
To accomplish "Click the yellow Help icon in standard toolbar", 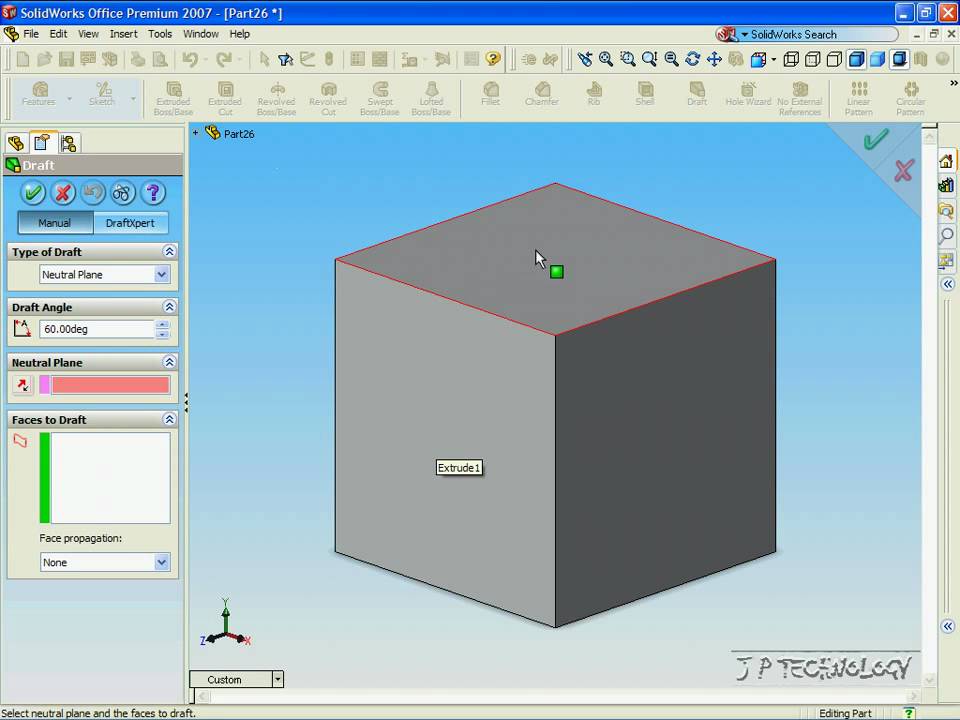I will (x=493, y=58).
